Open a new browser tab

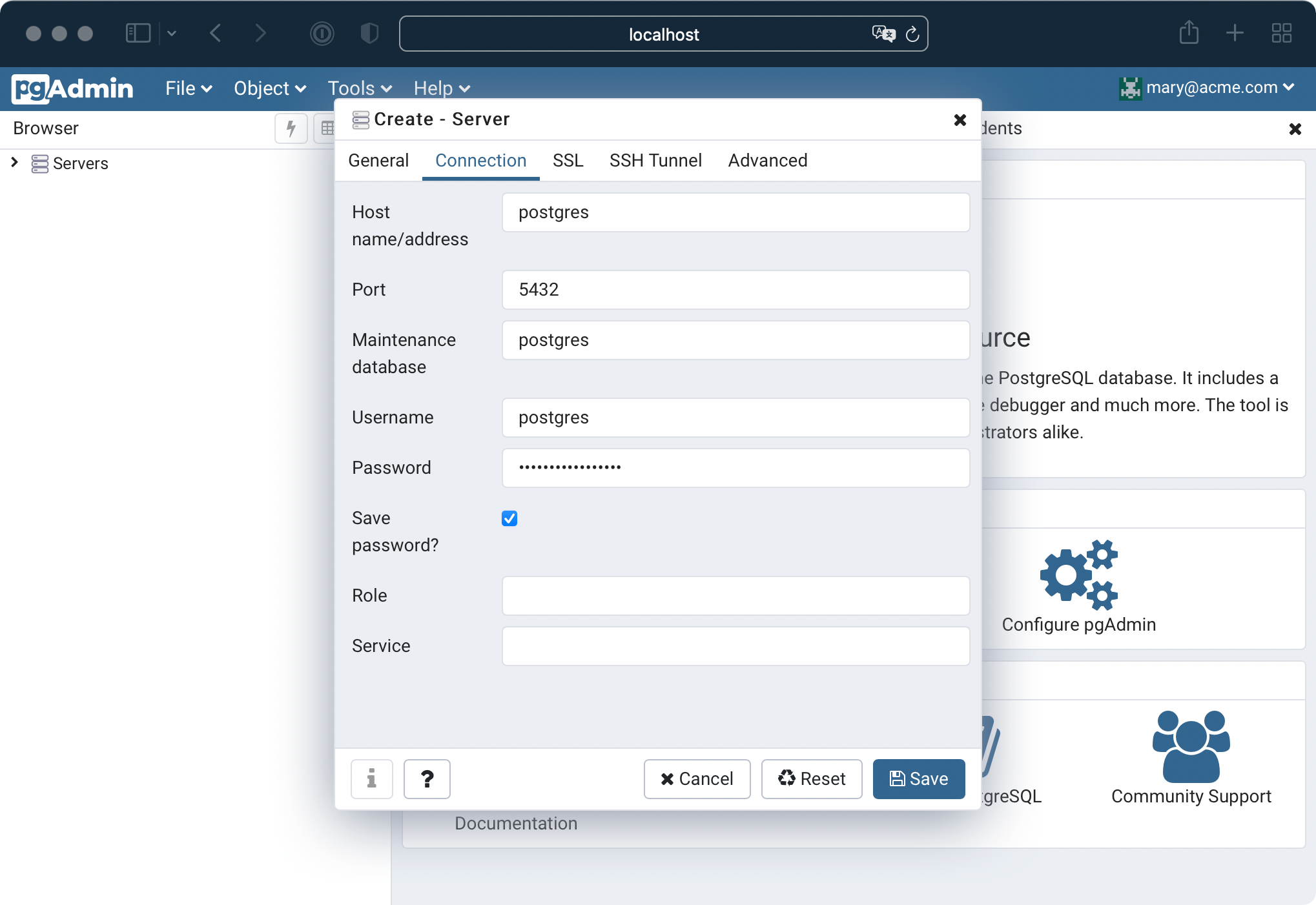[x=1235, y=33]
